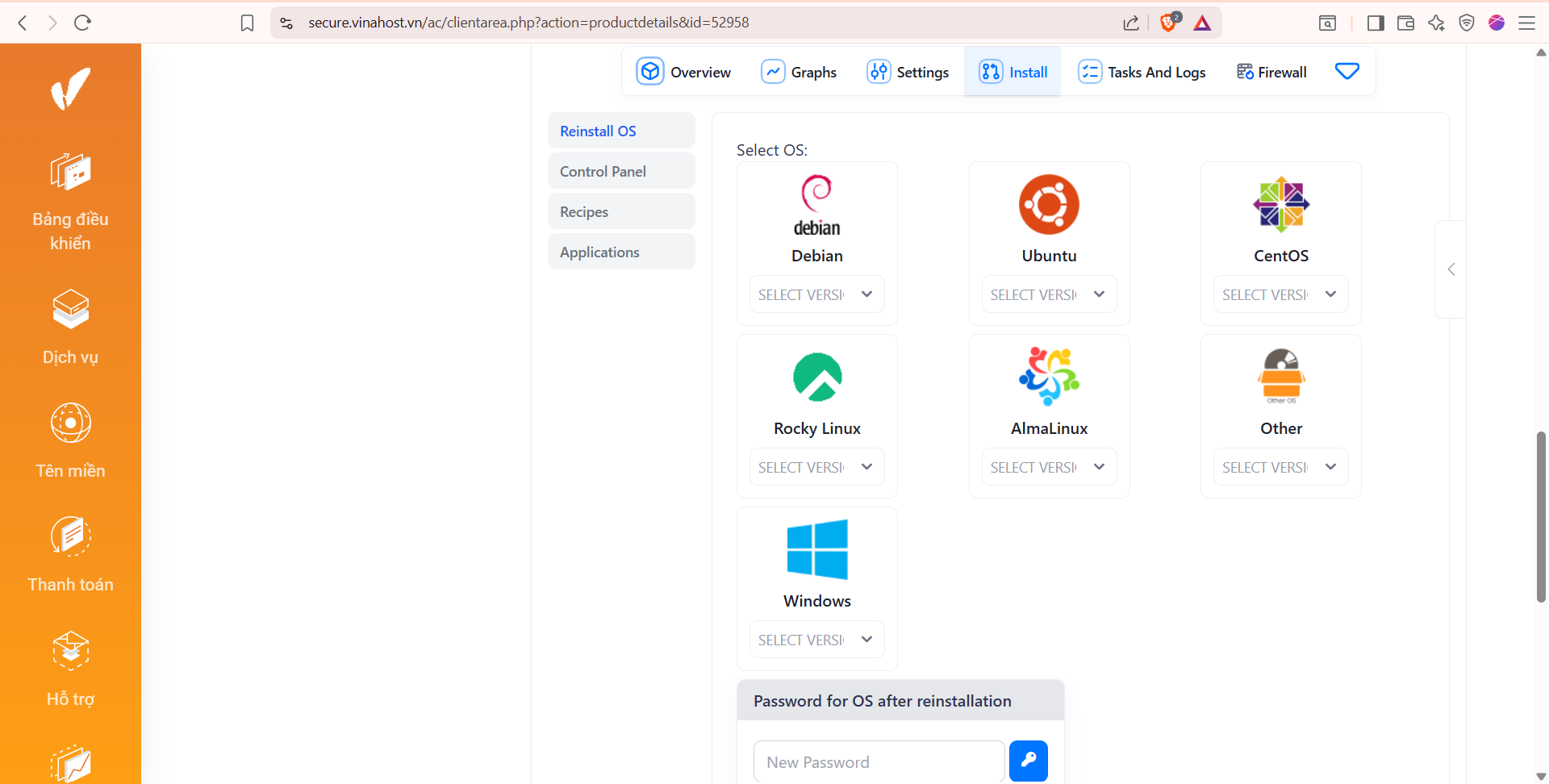Open Brave VPN icon
This screenshot has width=1549, height=784.
(1467, 23)
